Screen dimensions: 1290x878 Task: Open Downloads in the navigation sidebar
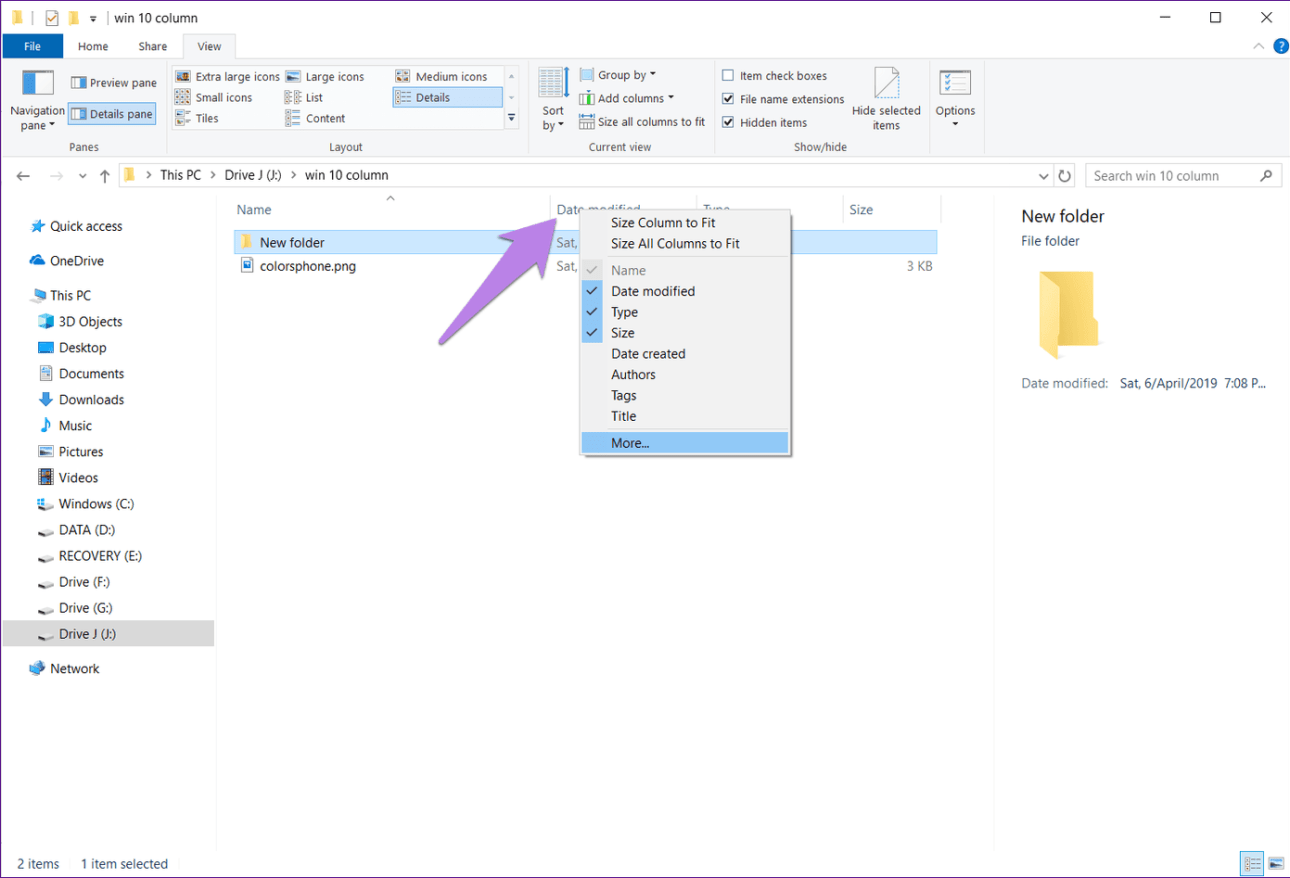click(91, 400)
